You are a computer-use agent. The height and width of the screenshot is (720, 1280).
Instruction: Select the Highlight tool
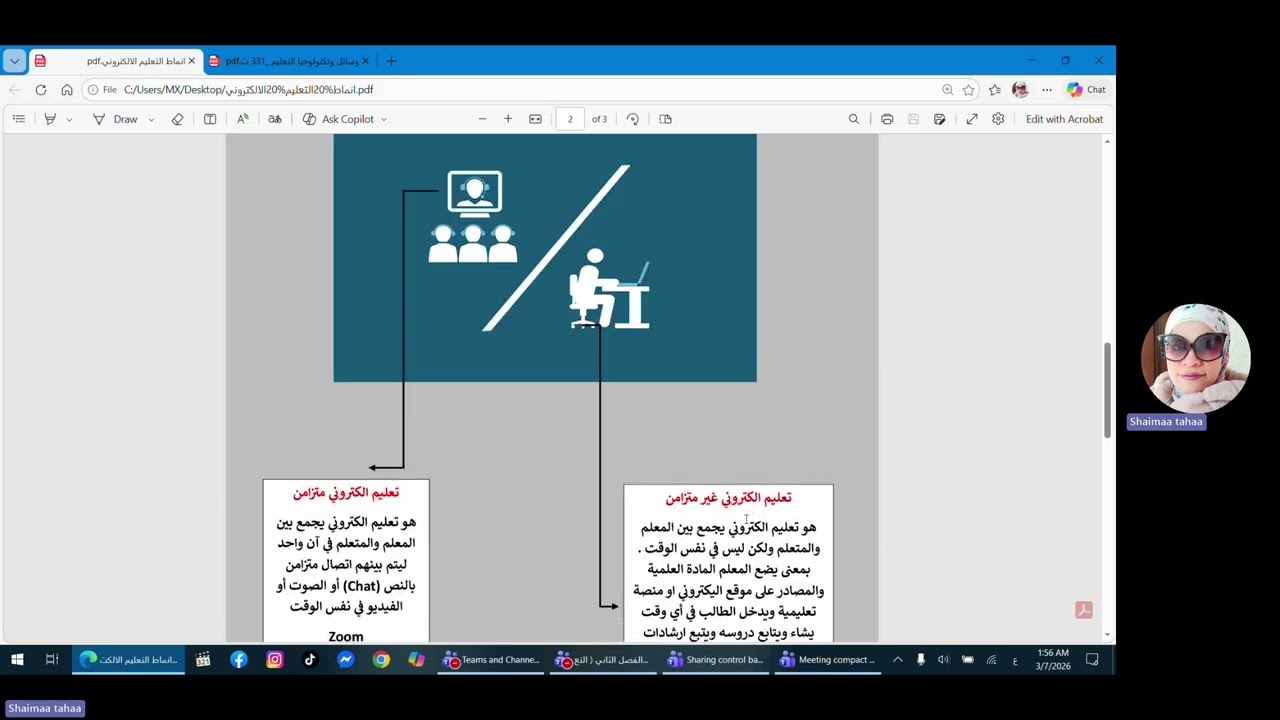click(x=50, y=119)
